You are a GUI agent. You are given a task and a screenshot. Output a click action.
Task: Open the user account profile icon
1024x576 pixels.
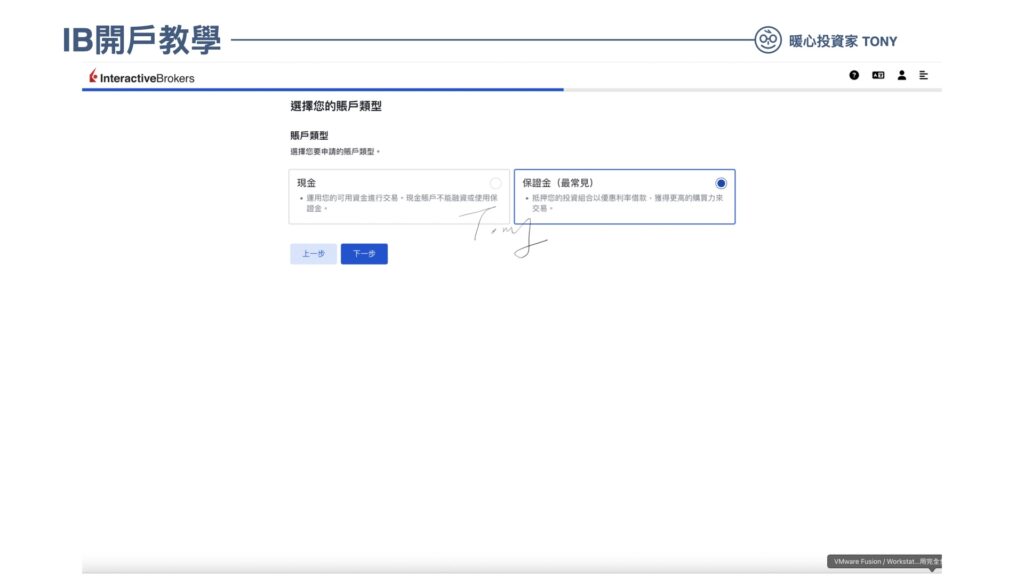coord(901,75)
